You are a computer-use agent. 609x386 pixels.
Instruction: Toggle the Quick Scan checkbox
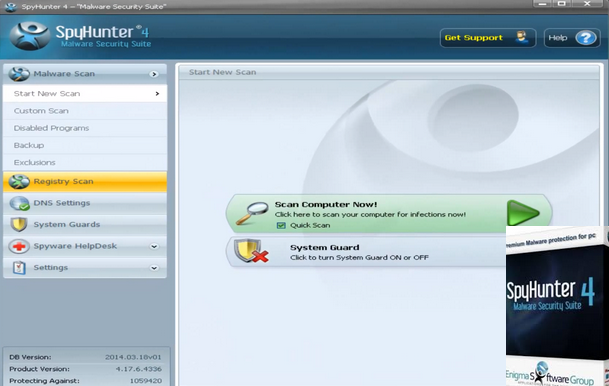(x=281, y=225)
